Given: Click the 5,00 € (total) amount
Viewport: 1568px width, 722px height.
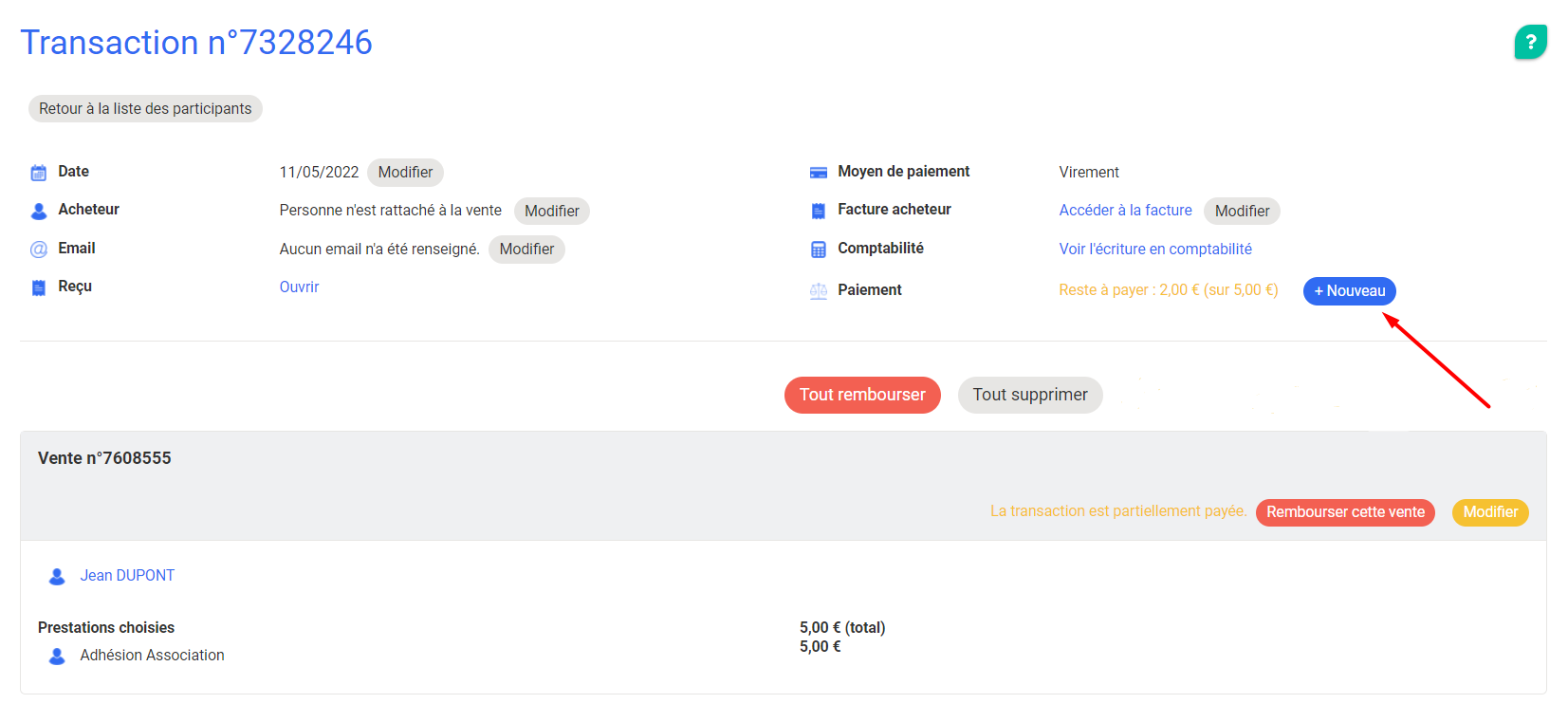Looking at the screenshot, I should 842,628.
